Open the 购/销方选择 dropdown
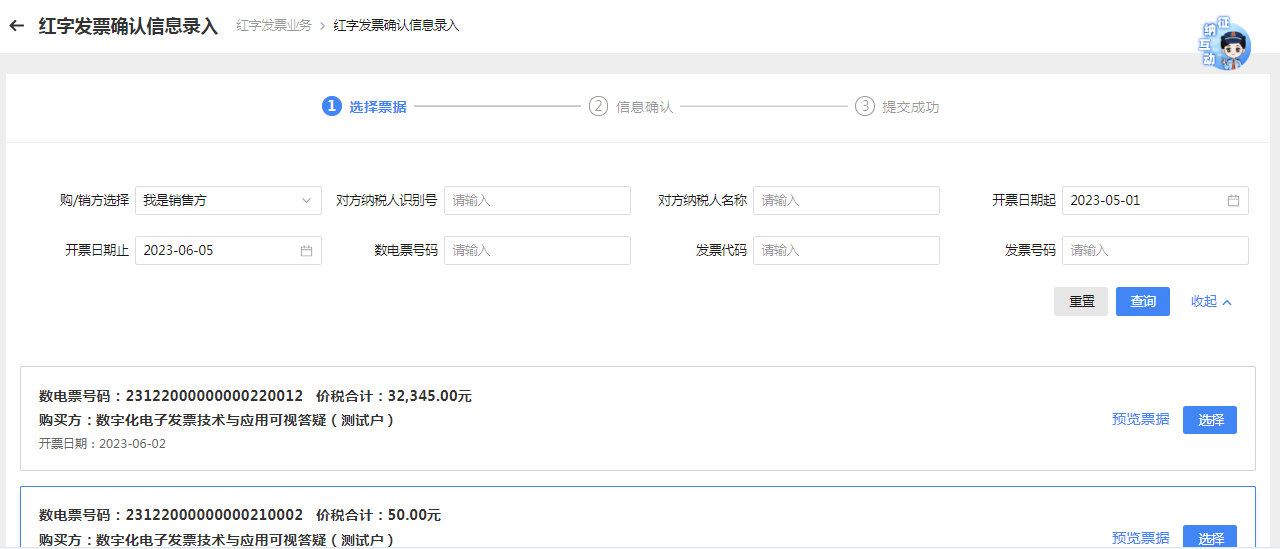This screenshot has width=1280, height=549. [228, 200]
